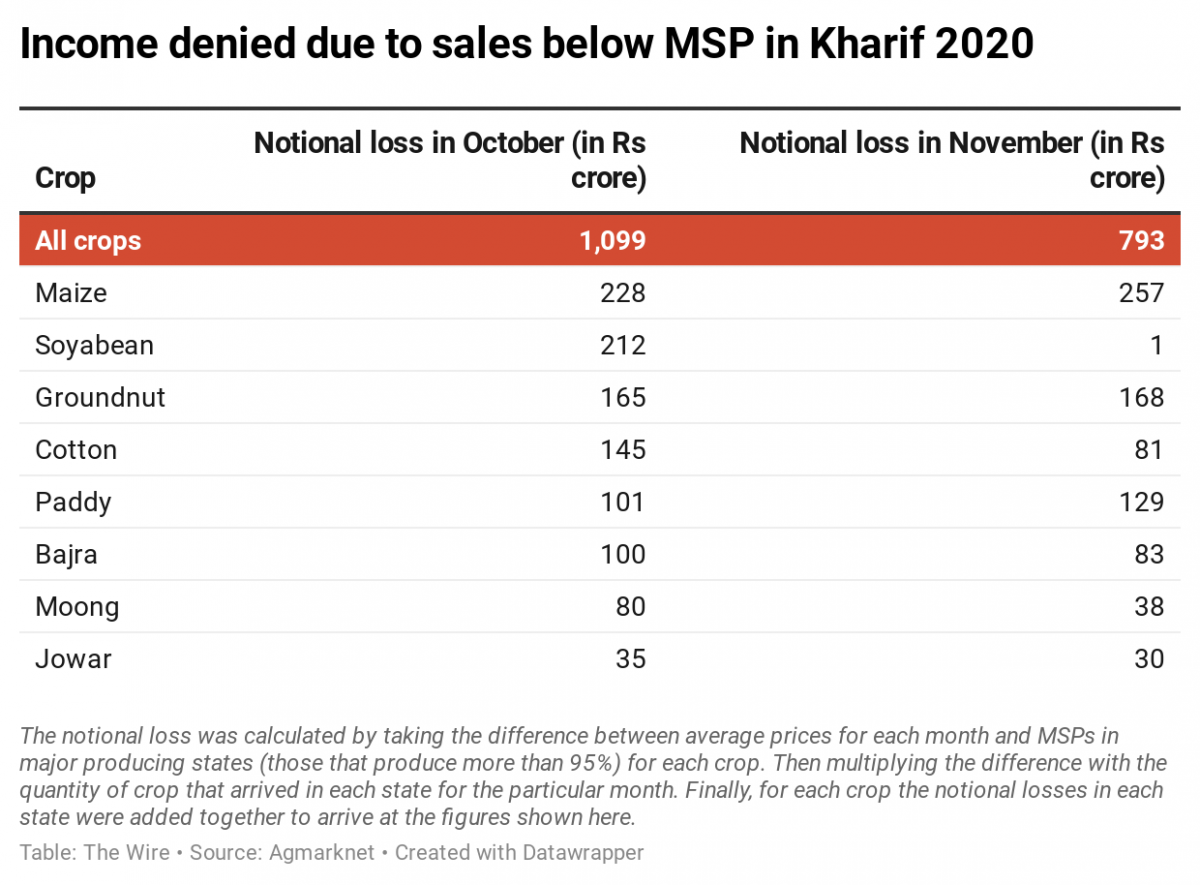Select the Groundnut row label
The width and height of the screenshot is (1200, 885).
[x=100, y=398]
